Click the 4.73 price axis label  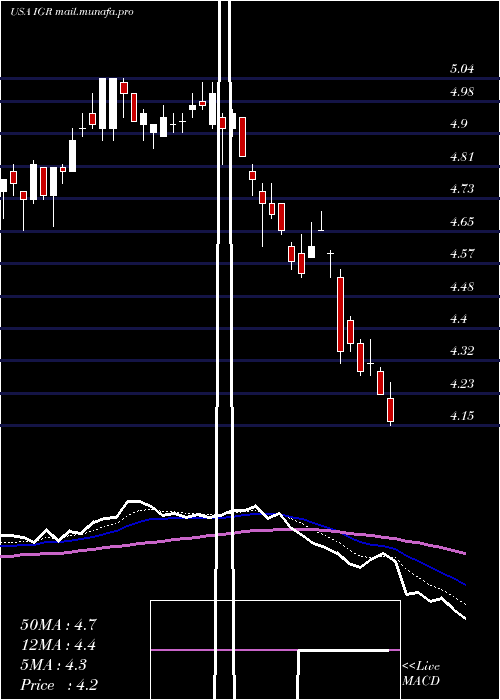(462, 189)
